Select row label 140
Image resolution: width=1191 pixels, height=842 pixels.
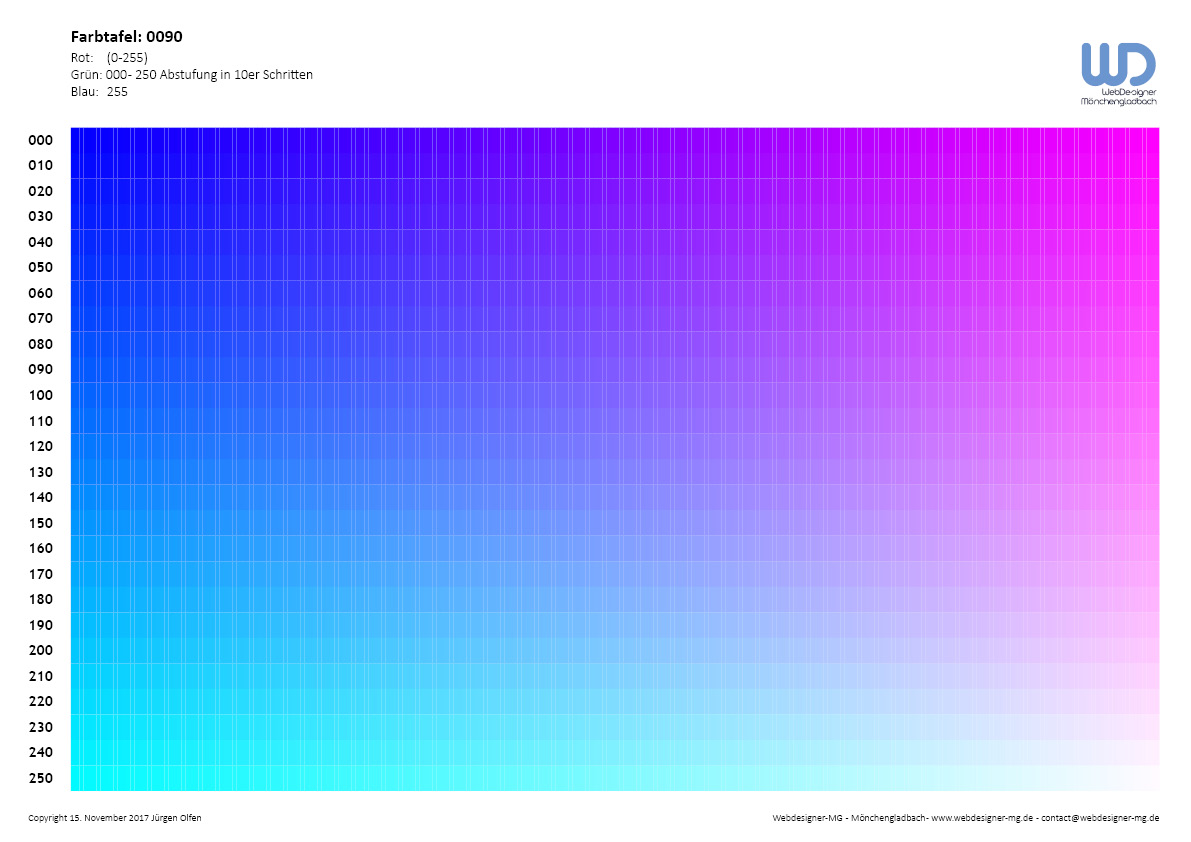click(x=40, y=497)
